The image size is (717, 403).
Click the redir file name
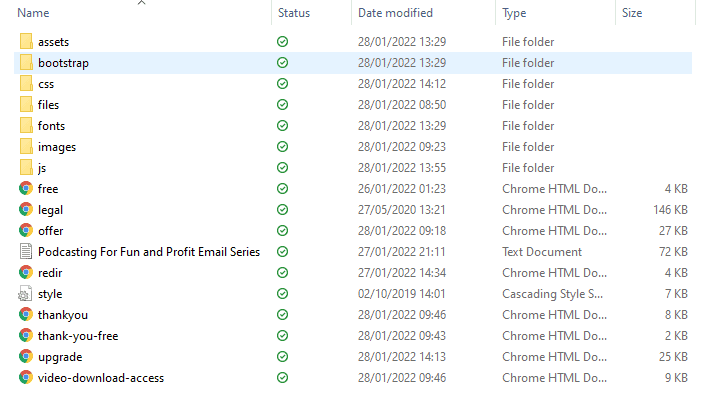pyautogui.click(x=50, y=273)
